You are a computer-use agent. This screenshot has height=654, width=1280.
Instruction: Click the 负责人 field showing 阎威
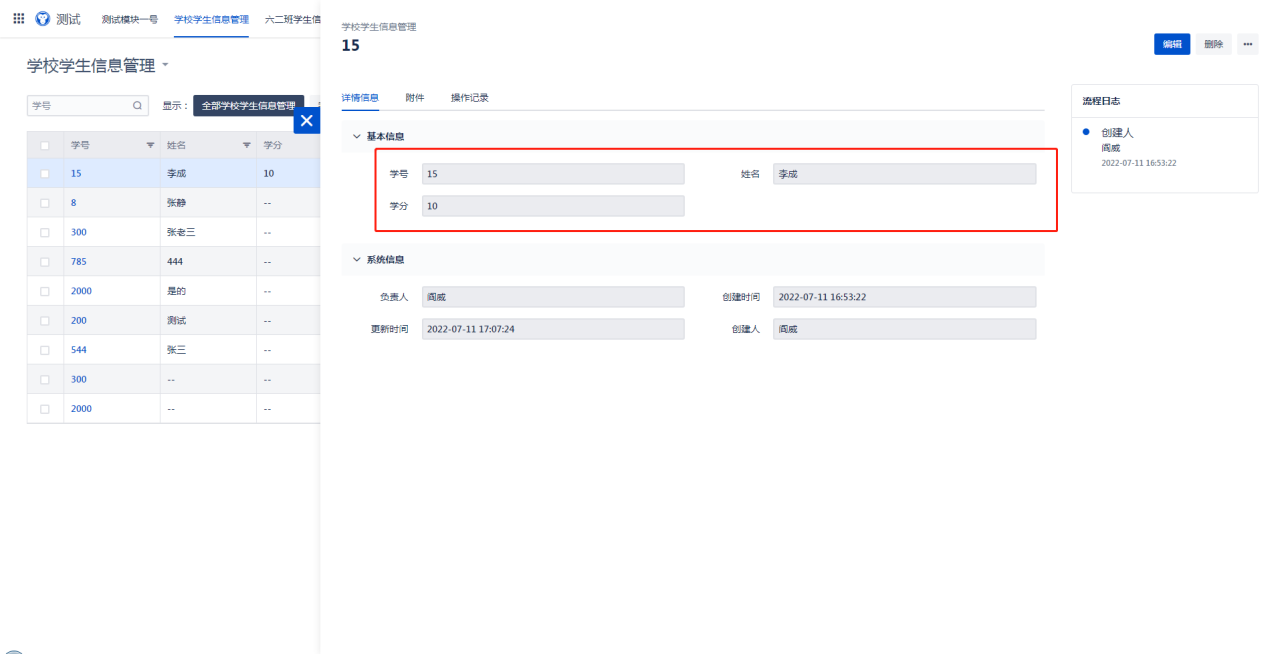point(553,297)
